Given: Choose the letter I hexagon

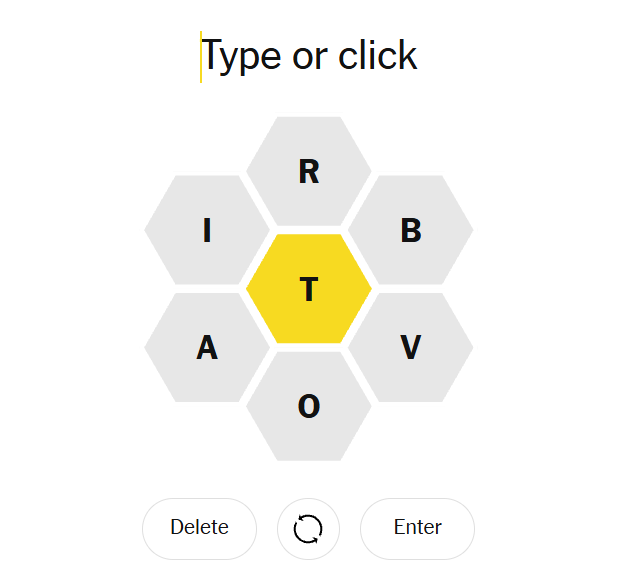Looking at the screenshot, I should click(x=207, y=230).
